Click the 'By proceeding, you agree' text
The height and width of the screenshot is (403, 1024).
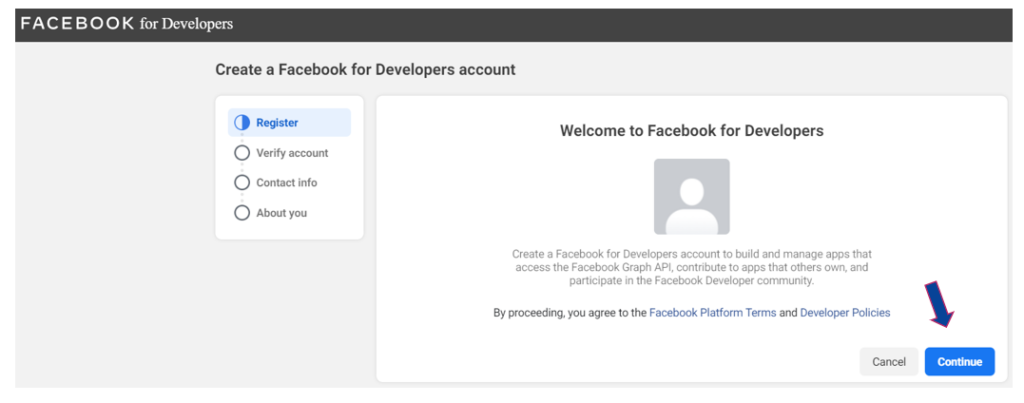tap(570, 313)
